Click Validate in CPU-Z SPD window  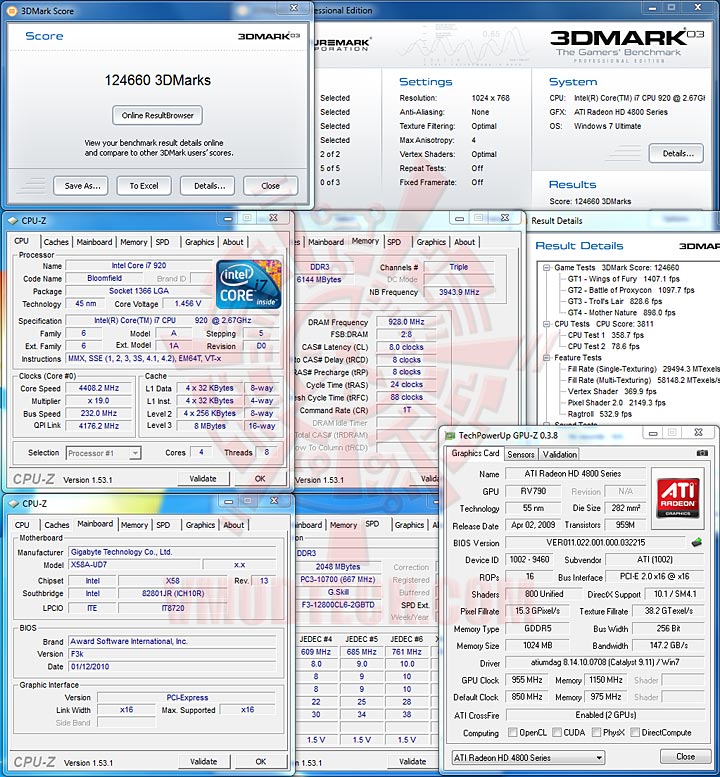click(412, 762)
